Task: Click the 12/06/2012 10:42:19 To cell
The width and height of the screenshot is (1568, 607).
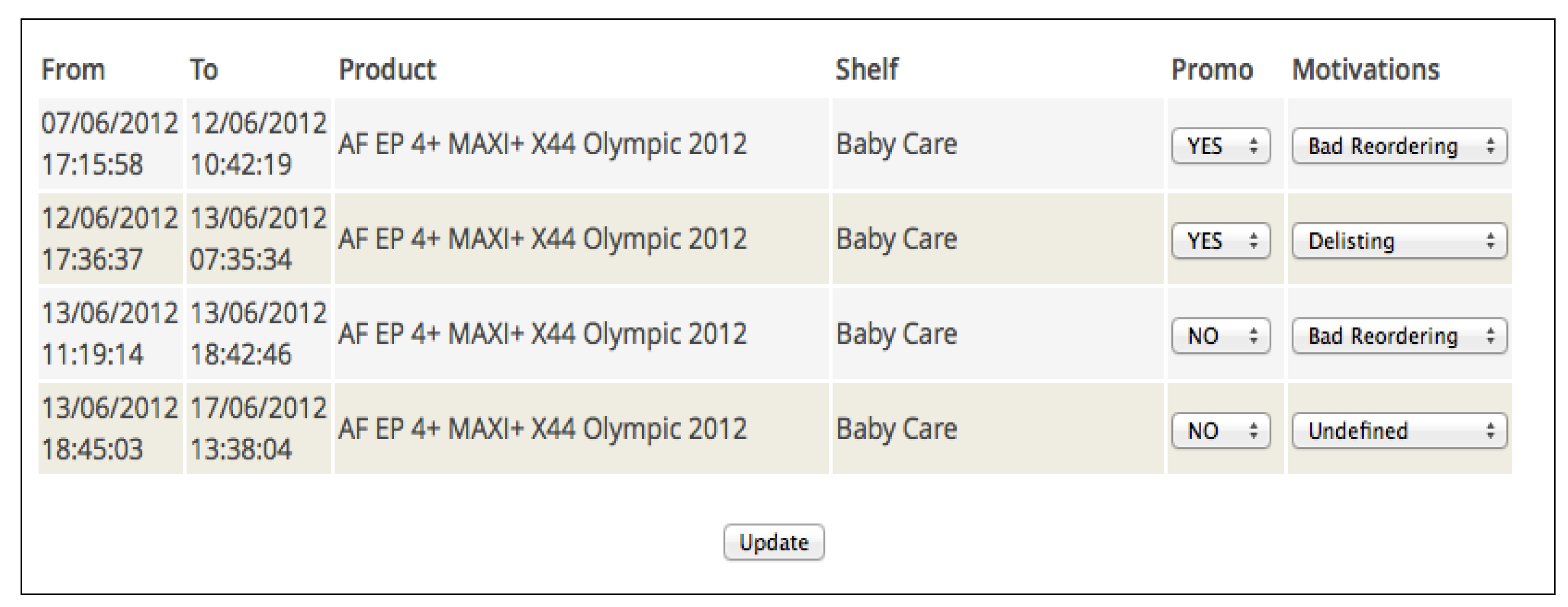Action: (258, 144)
